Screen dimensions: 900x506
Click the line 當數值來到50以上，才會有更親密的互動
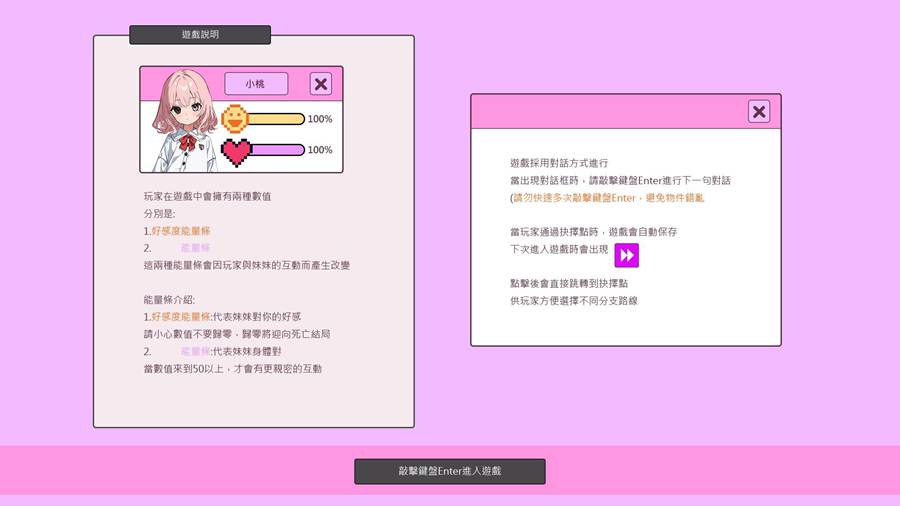(232, 368)
